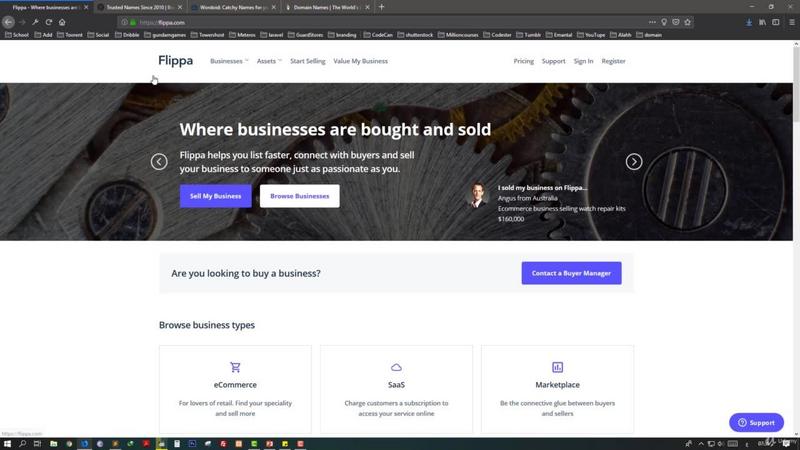Open Codester bookmarks folder

[x=497, y=35]
